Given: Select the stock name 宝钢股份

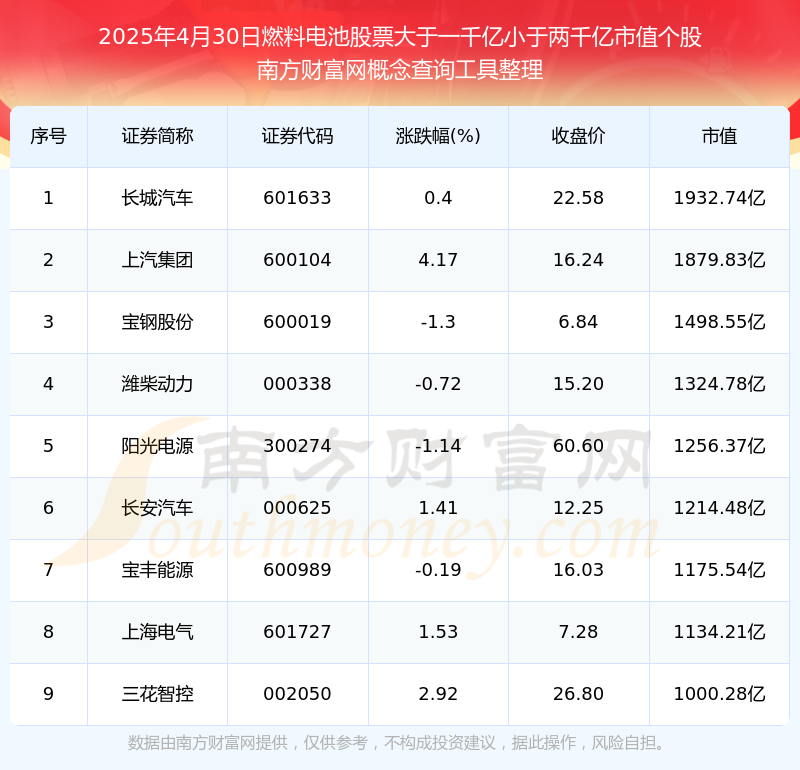Looking at the screenshot, I should coord(157,322).
